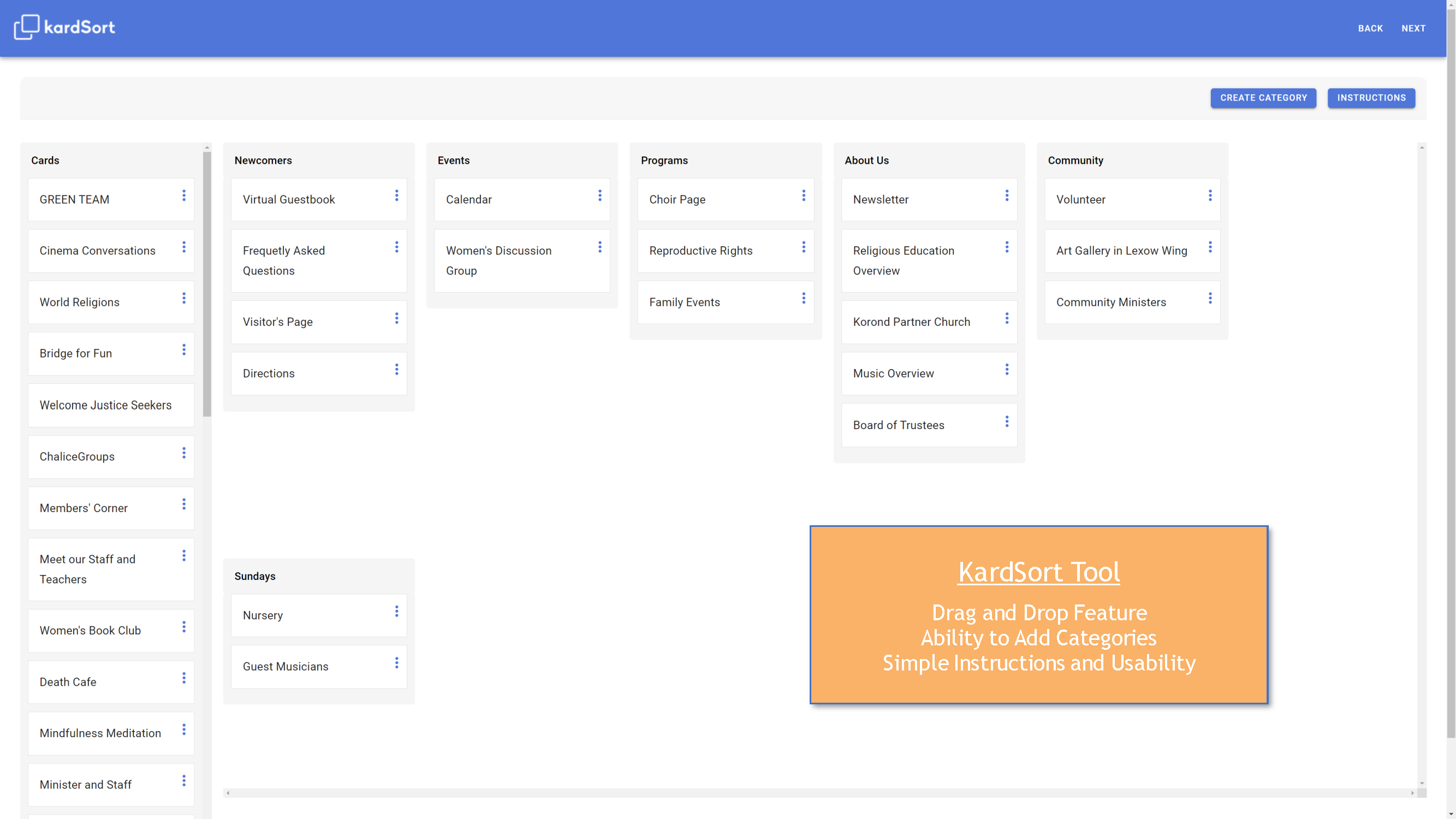Click the Korond Partner Church card text
This screenshot has width=1456, height=819.
coord(911,322)
